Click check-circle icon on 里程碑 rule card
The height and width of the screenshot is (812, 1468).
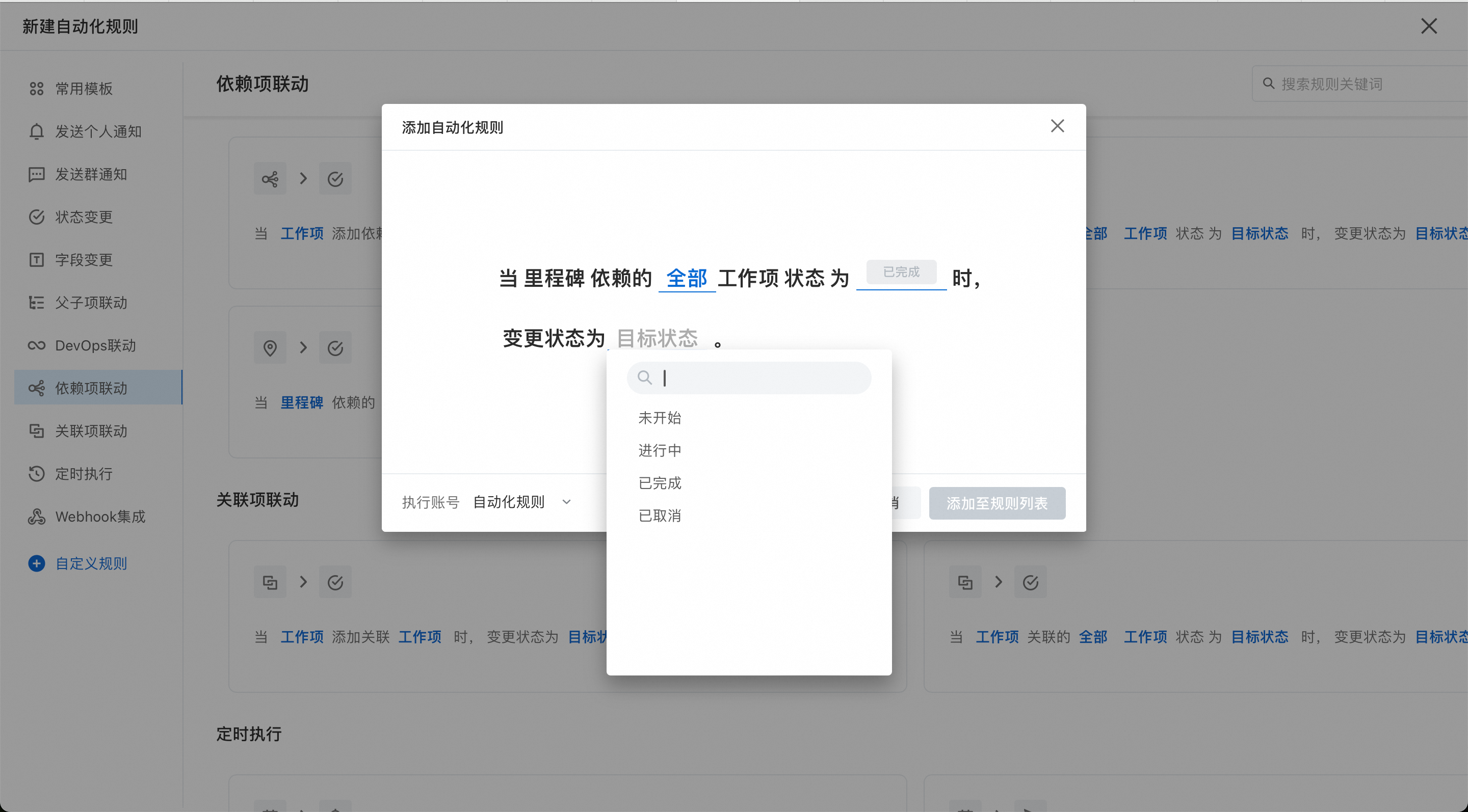[x=335, y=347]
